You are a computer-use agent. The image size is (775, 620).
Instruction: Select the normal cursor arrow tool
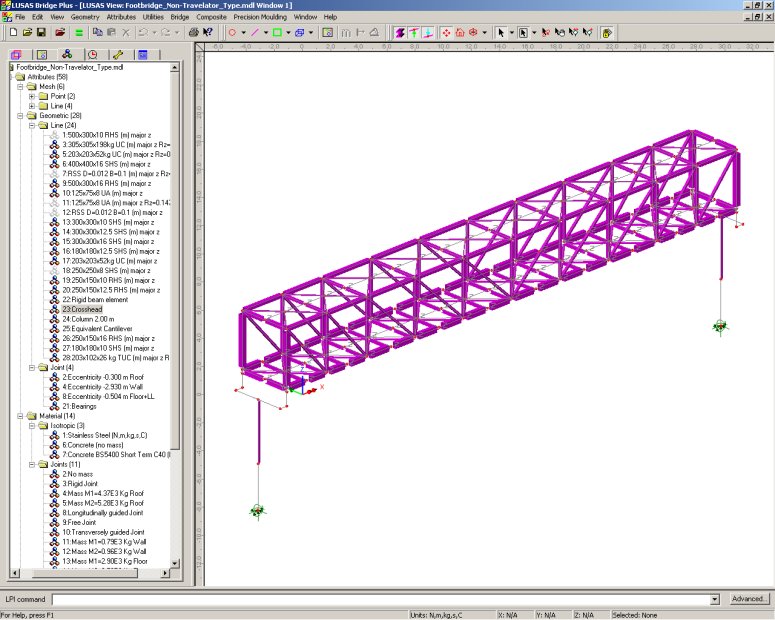click(501, 32)
